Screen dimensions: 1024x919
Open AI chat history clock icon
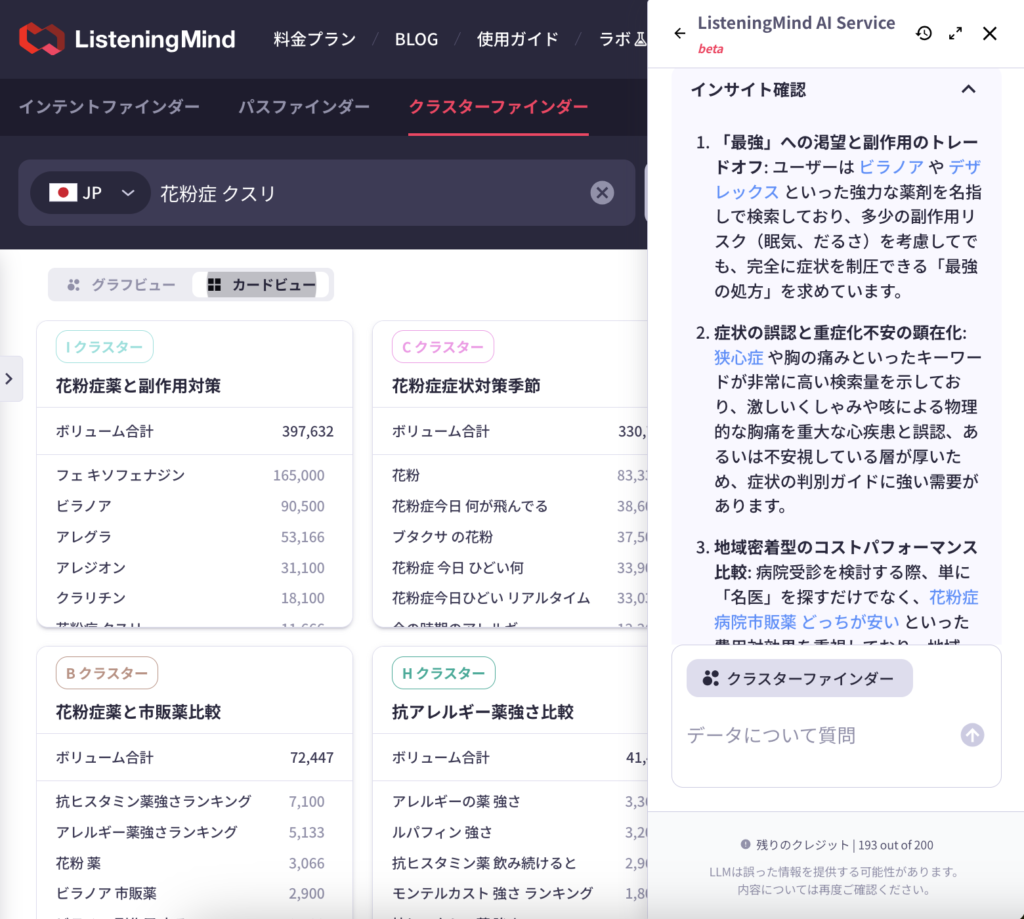coord(924,33)
